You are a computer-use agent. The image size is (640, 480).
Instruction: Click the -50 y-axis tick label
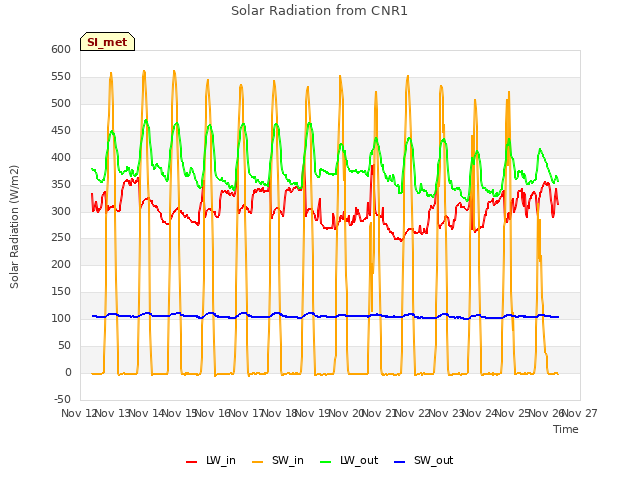coord(62,399)
